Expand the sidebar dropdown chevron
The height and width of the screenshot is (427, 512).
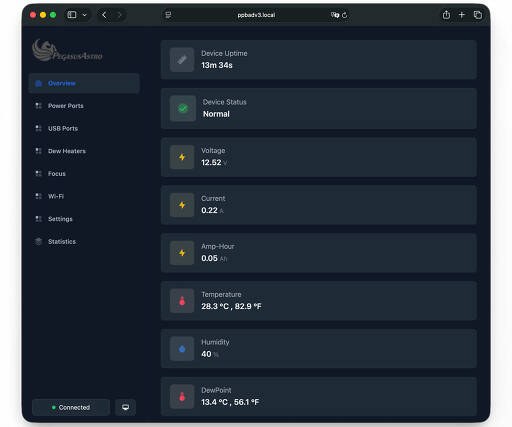pos(85,15)
